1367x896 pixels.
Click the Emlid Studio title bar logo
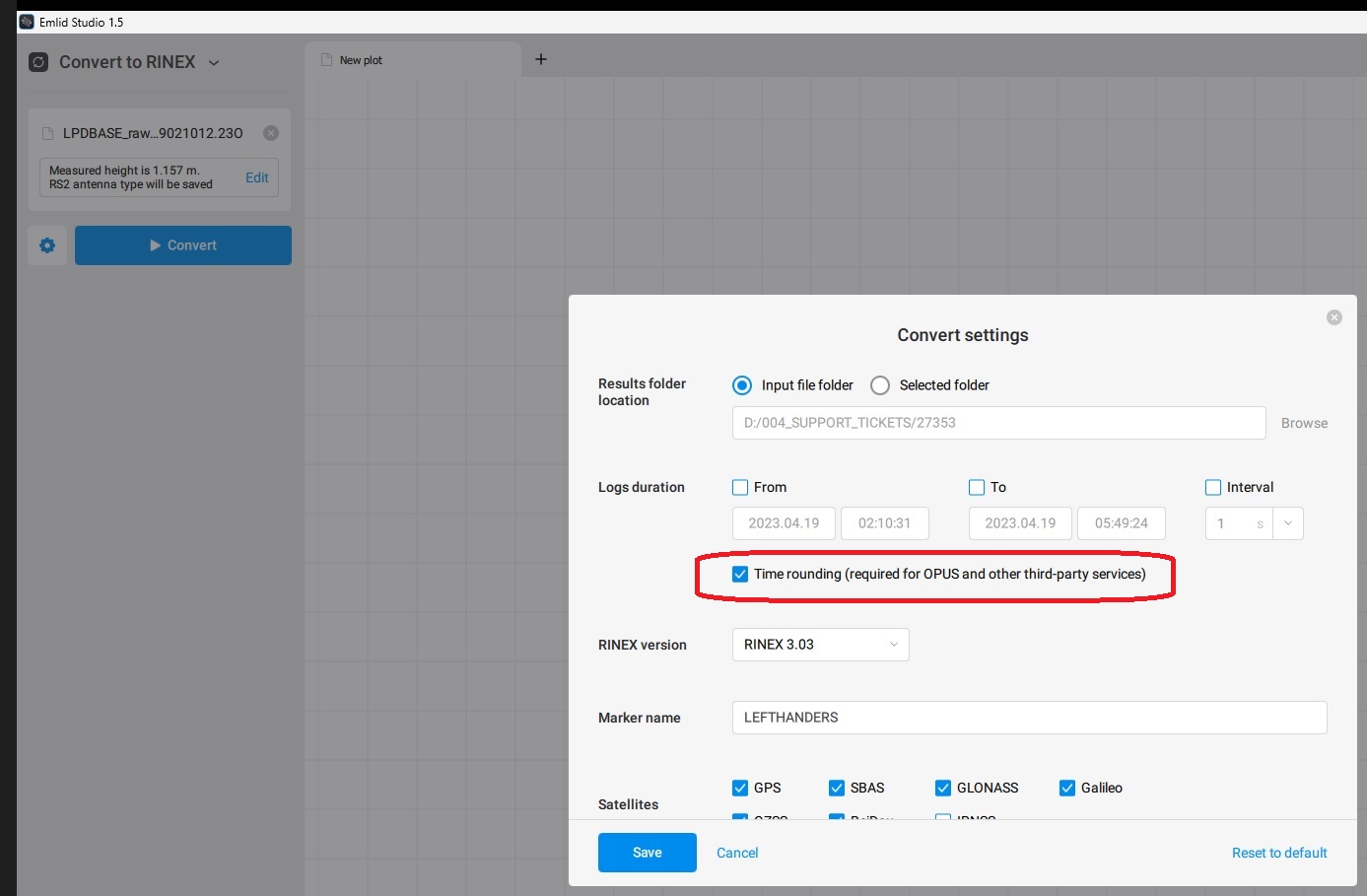tap(27, 22)
